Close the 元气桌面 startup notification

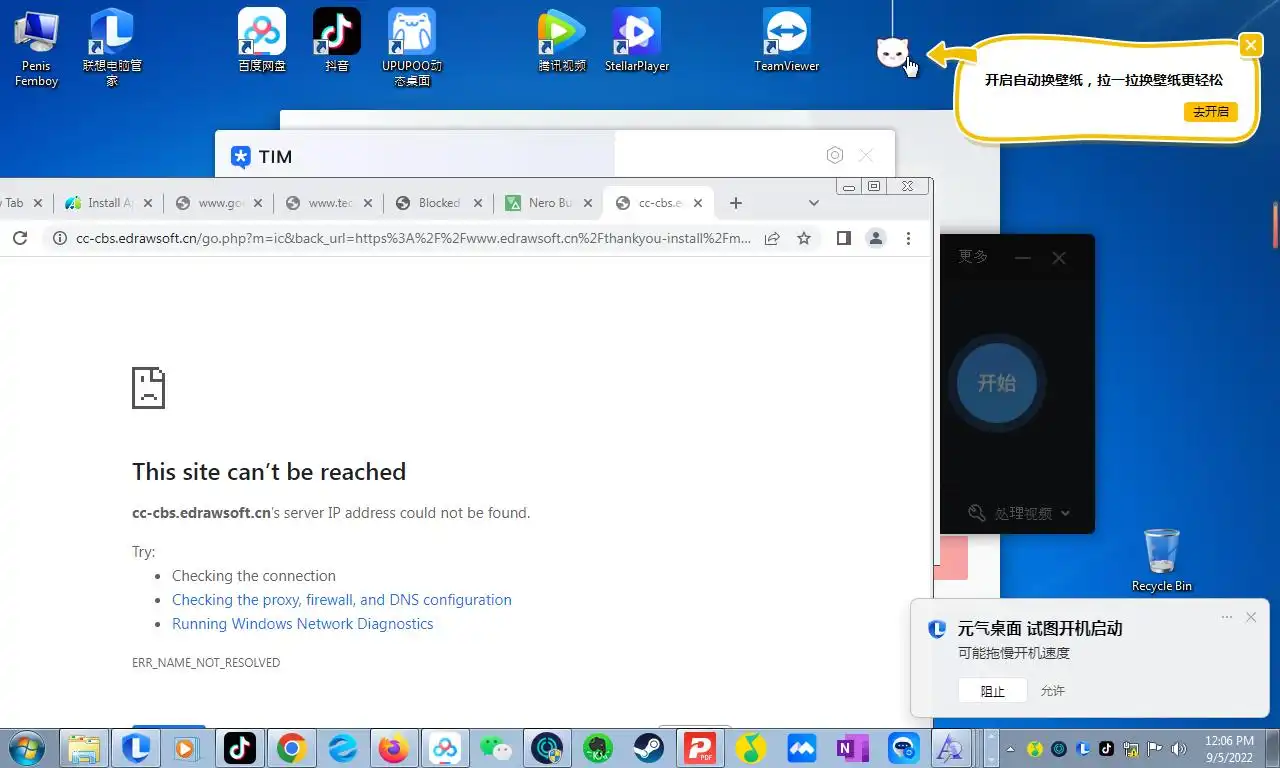(x=1251, y=617)
